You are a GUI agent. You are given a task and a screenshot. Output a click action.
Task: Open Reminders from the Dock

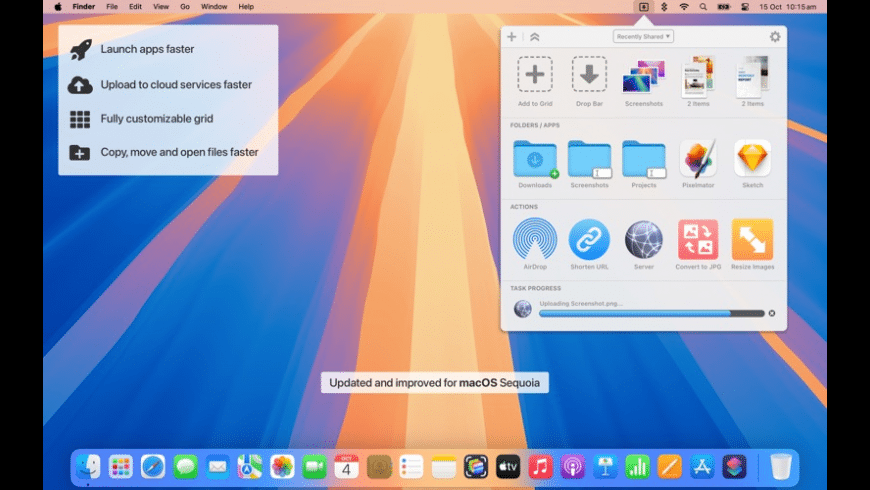[411, 466]
